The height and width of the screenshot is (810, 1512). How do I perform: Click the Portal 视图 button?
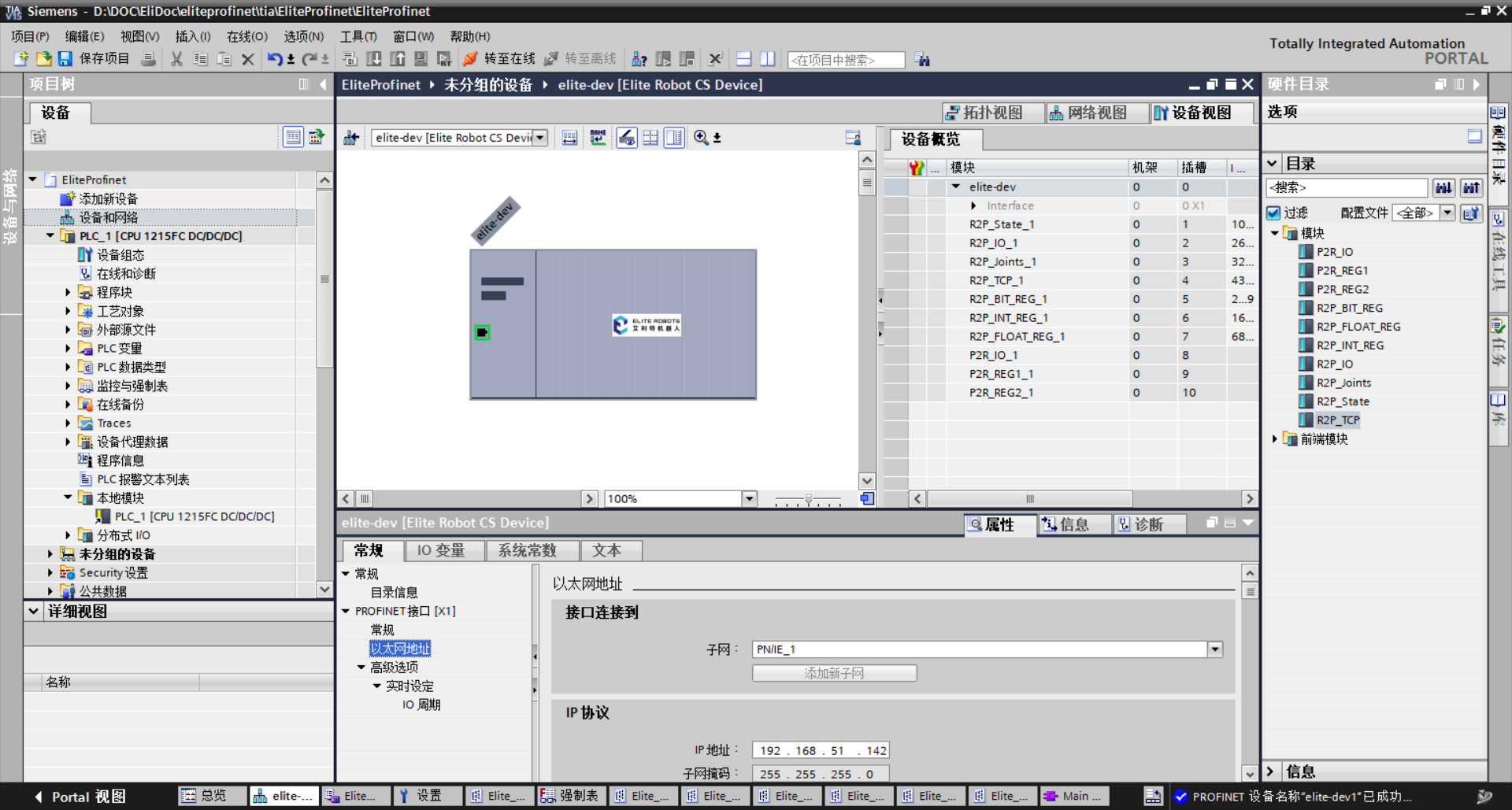(79, 797)
